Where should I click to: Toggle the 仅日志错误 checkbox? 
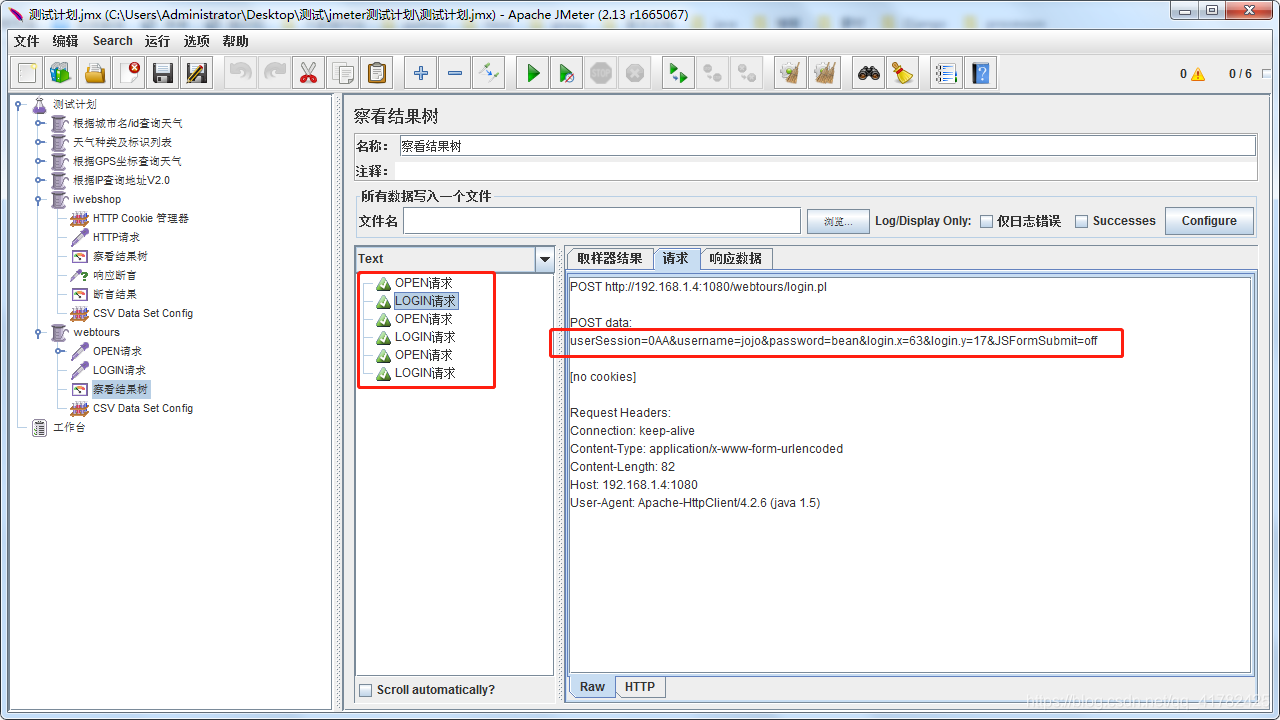point(986,221)
